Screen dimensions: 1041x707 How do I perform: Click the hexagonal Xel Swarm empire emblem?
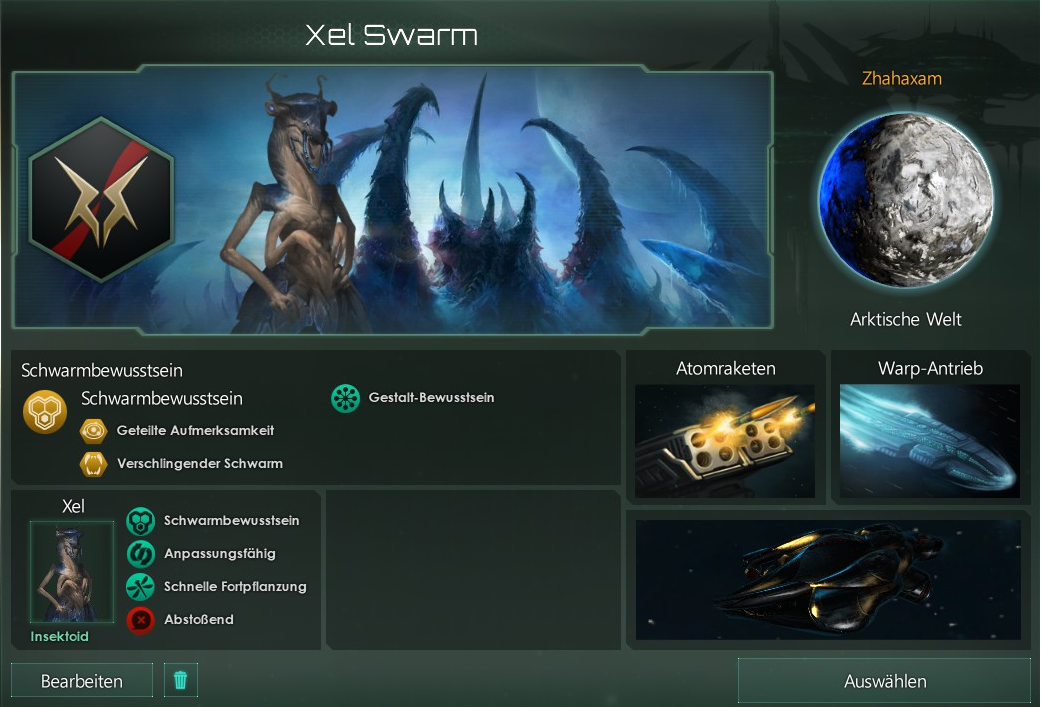[x=102, y=199]
